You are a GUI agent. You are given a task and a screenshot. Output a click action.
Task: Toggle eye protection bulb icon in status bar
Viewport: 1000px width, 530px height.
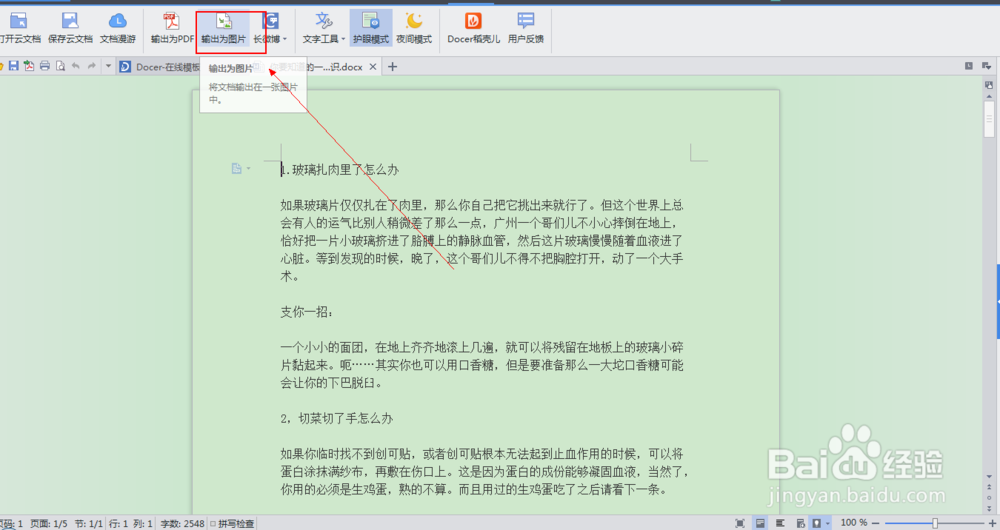817,523
